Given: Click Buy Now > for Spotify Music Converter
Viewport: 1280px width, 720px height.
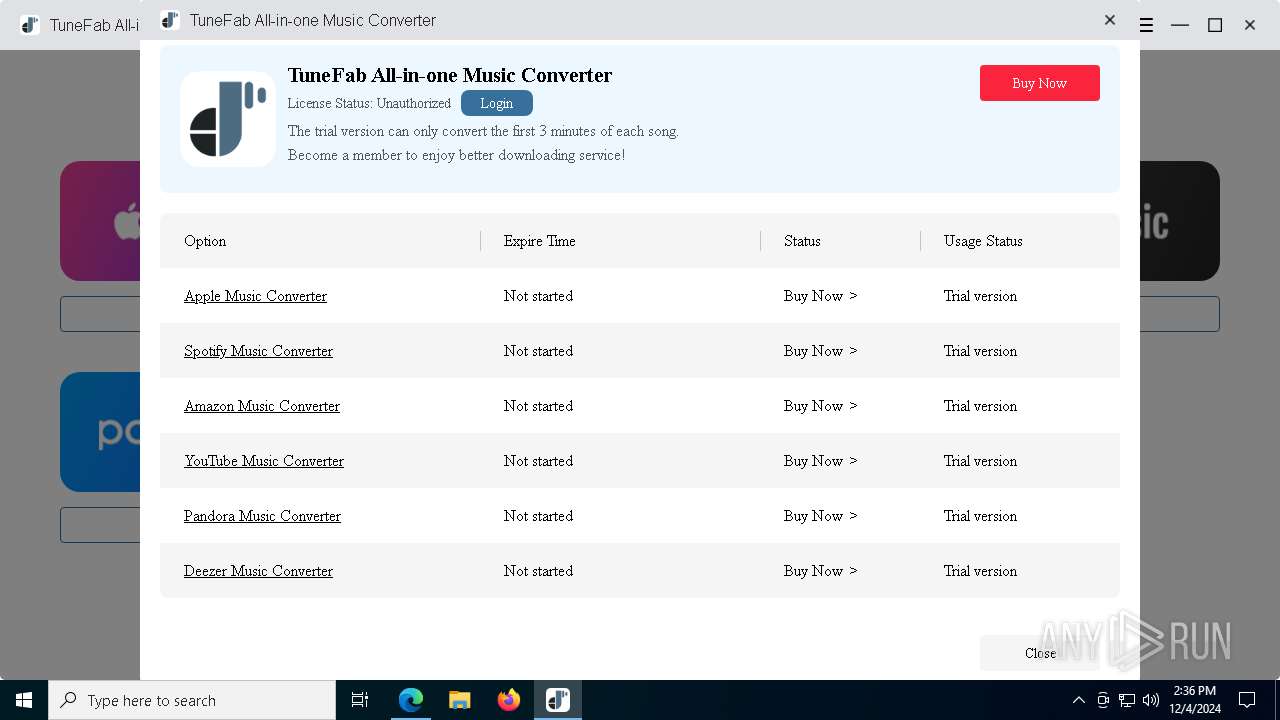Looking at the screenshot, I should (x=821, y=351).
